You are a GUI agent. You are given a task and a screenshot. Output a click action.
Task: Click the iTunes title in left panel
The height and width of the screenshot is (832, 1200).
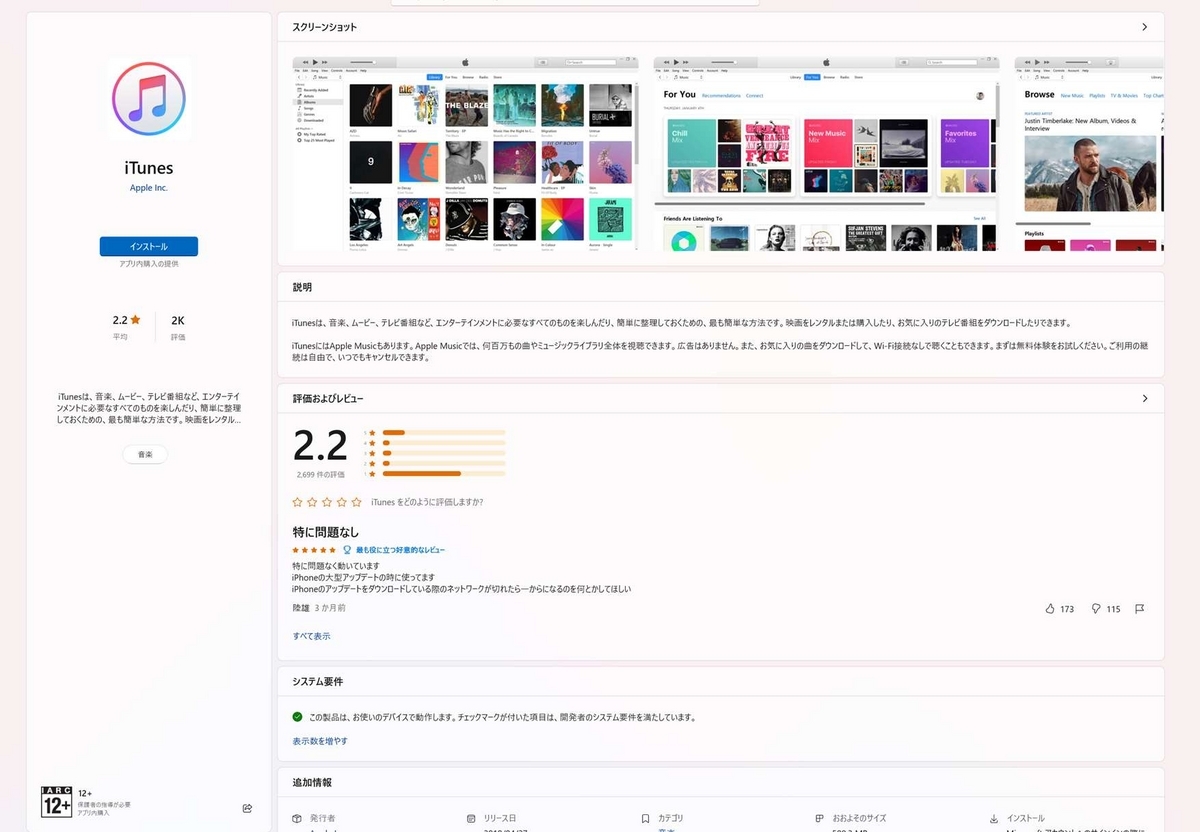coord(149,168)
